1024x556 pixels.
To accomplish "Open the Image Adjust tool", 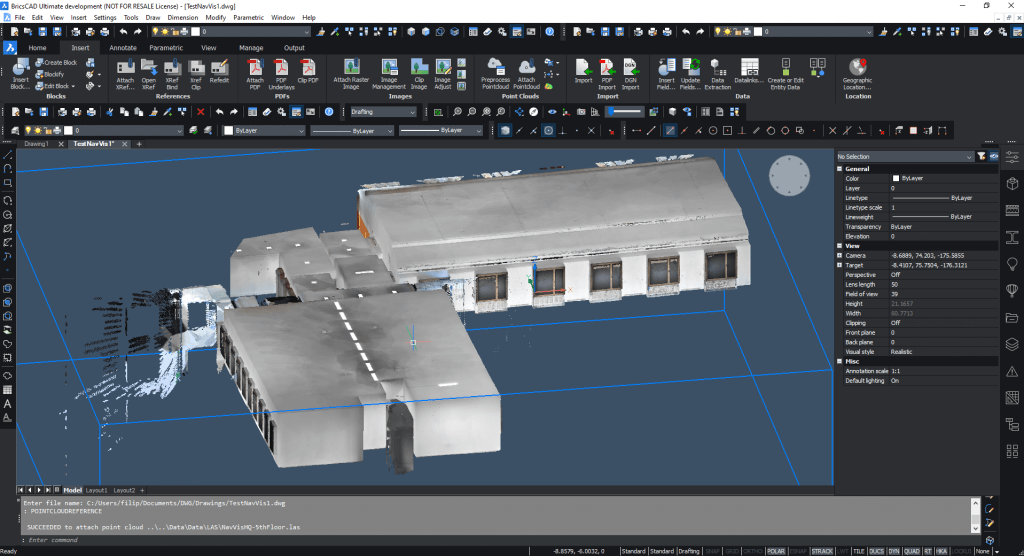I will (x=443, y=74).
